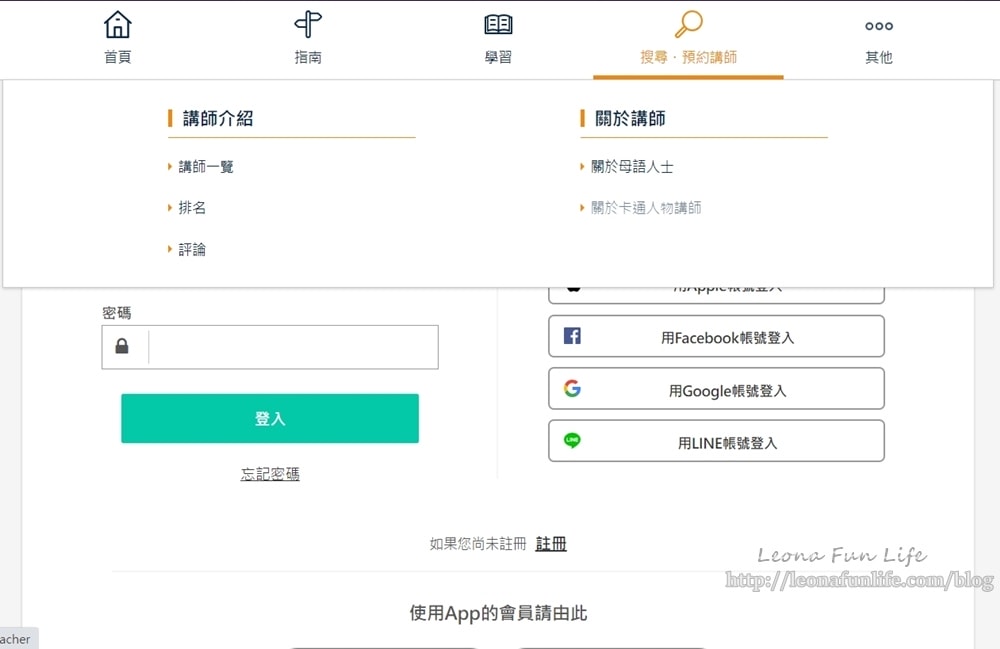Click the 註冊 sign-up link
Image resolution: width=1000 pixels, height=649 pixels.
[x=551, y=544]
